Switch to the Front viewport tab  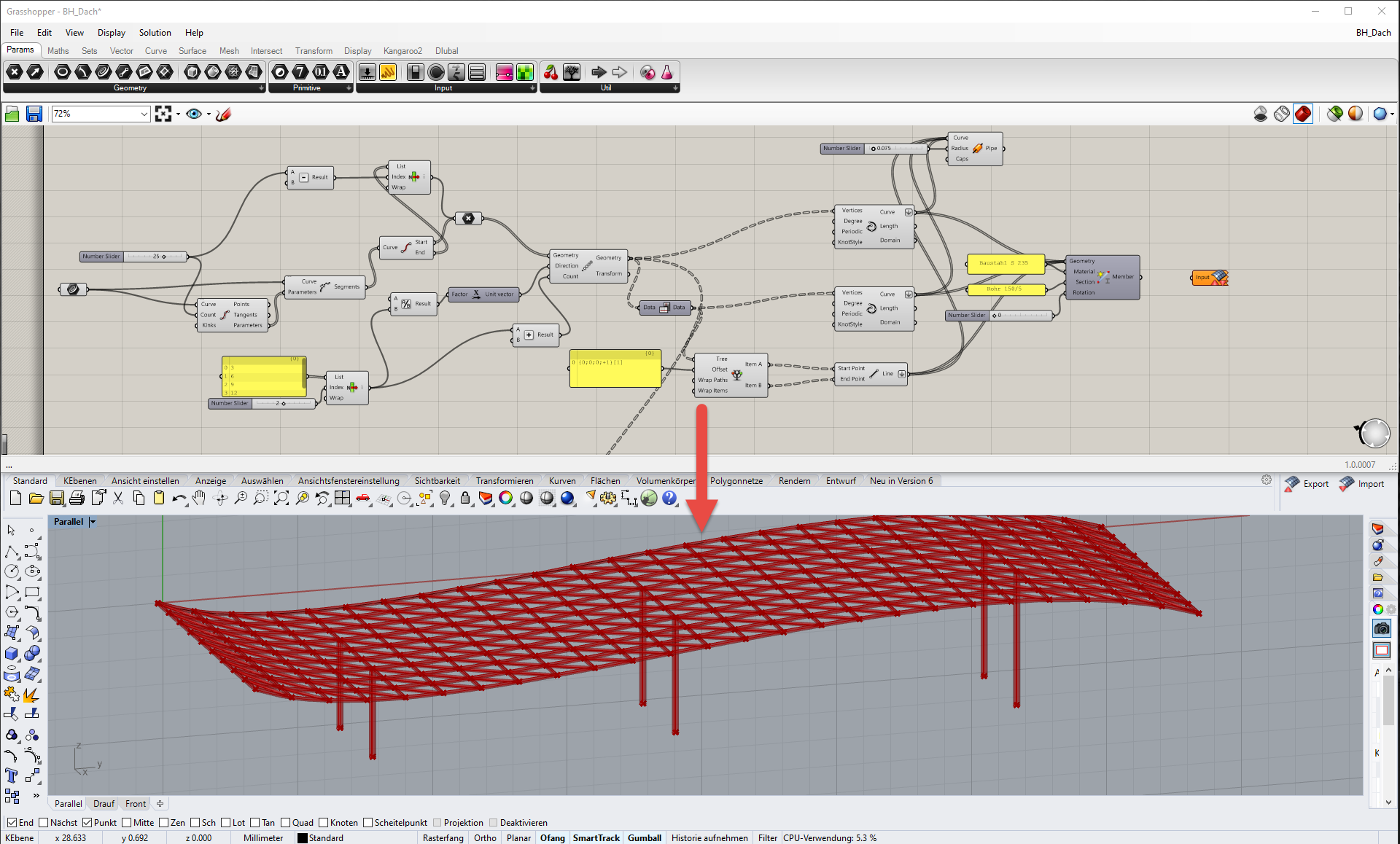(x=135, y=803)
